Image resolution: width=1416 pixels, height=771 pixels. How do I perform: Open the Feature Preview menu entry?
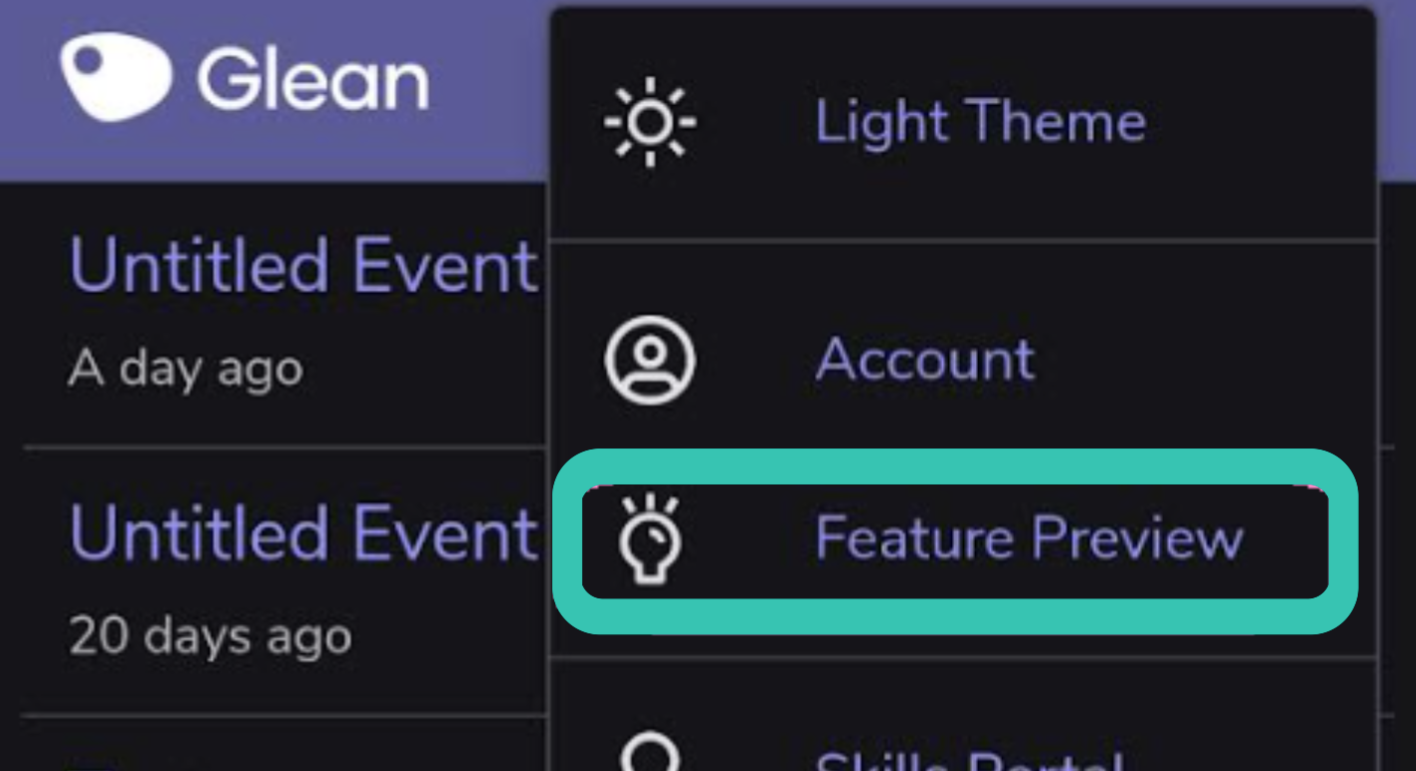[1028, 539]
